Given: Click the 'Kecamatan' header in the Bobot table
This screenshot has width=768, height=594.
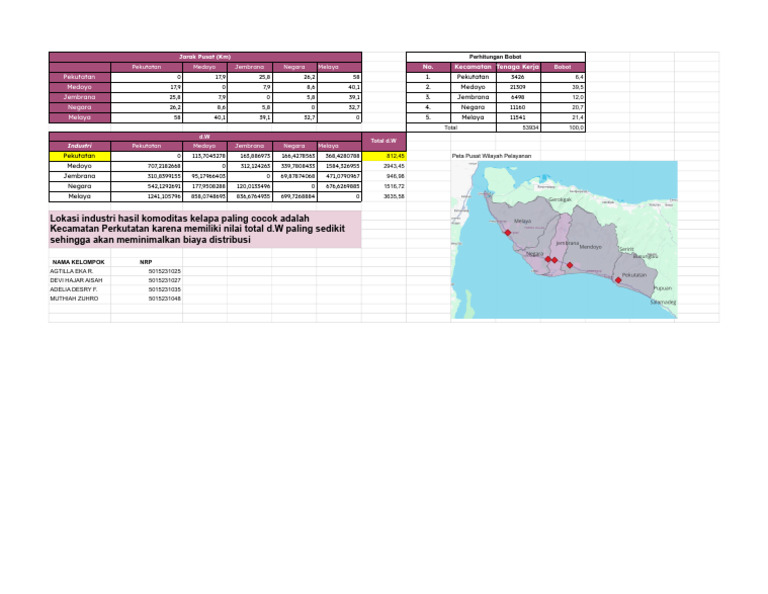Looking at the screenshot, I should click(473, 67).
